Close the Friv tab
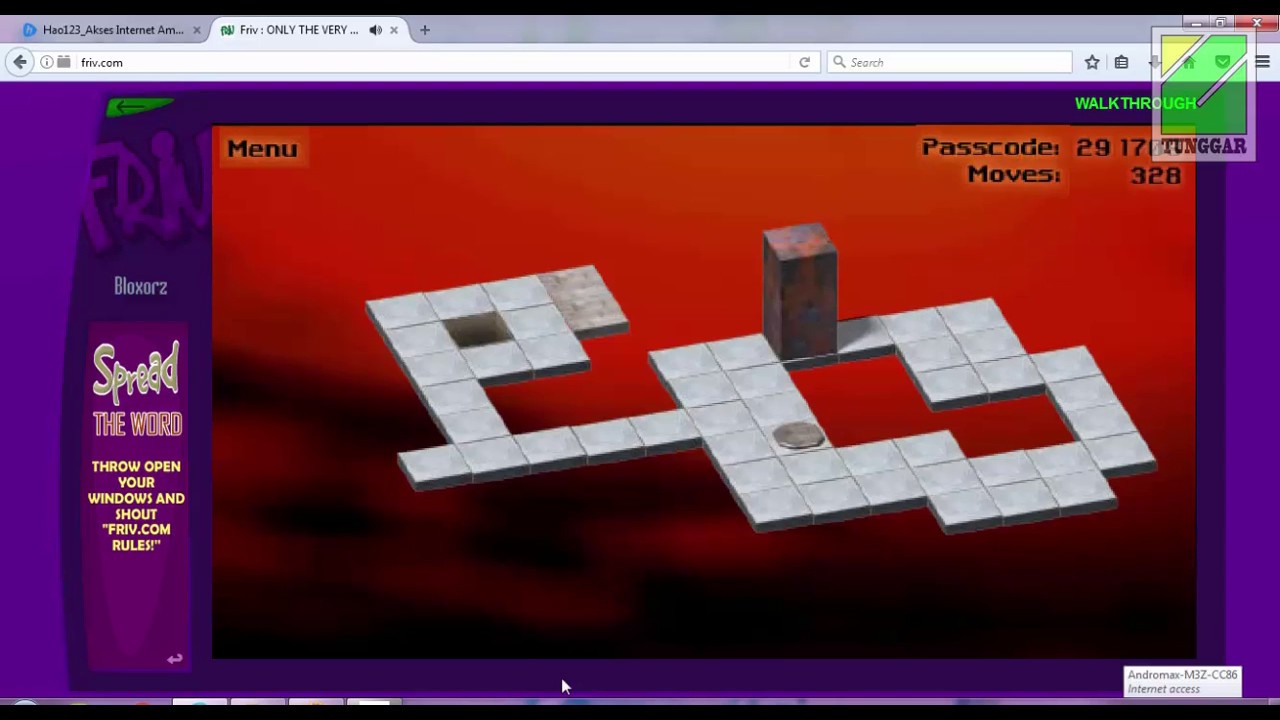This screenshot has width=1280, height=720. 394,30
